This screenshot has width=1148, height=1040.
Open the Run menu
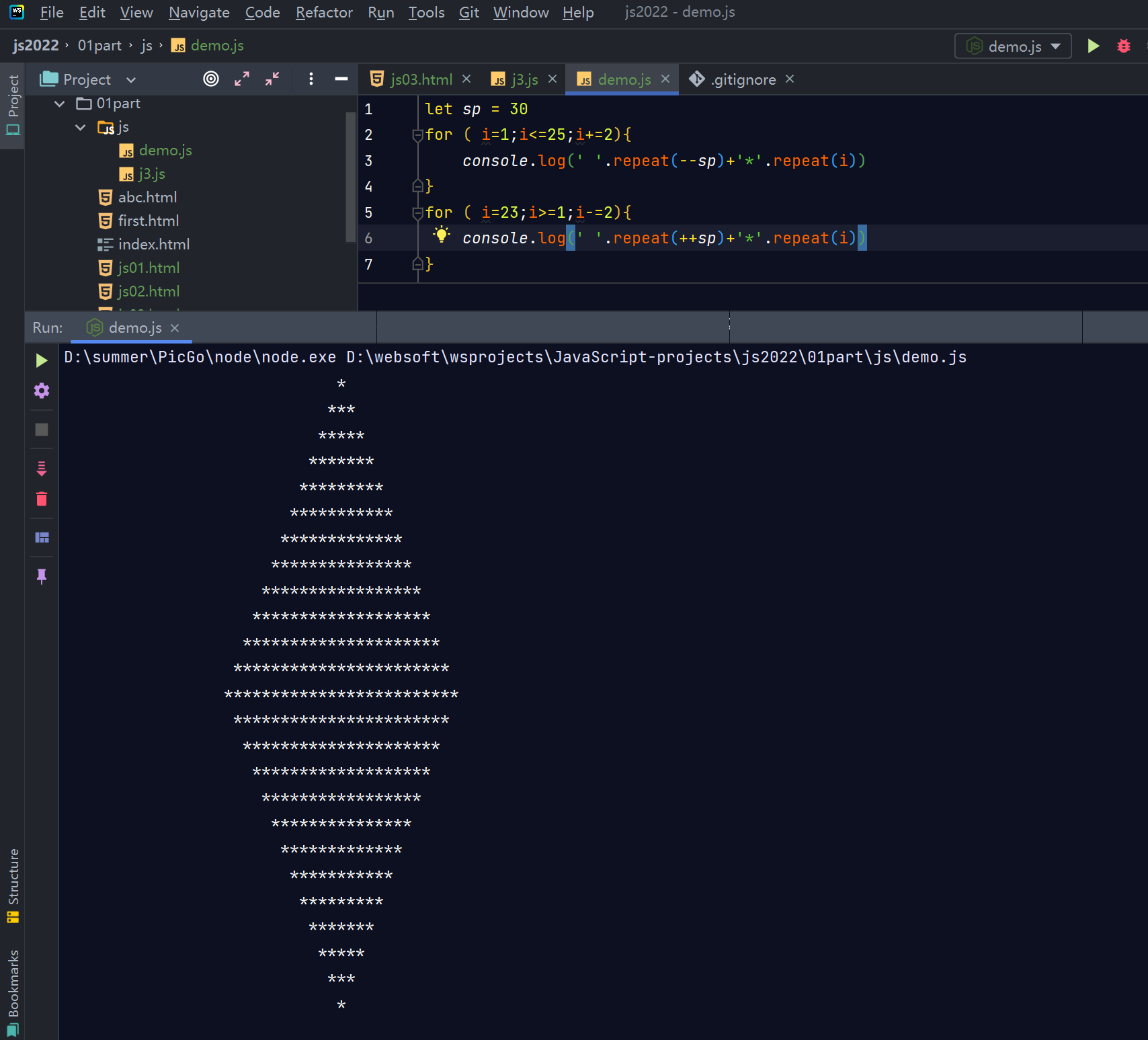coord(381,12)
